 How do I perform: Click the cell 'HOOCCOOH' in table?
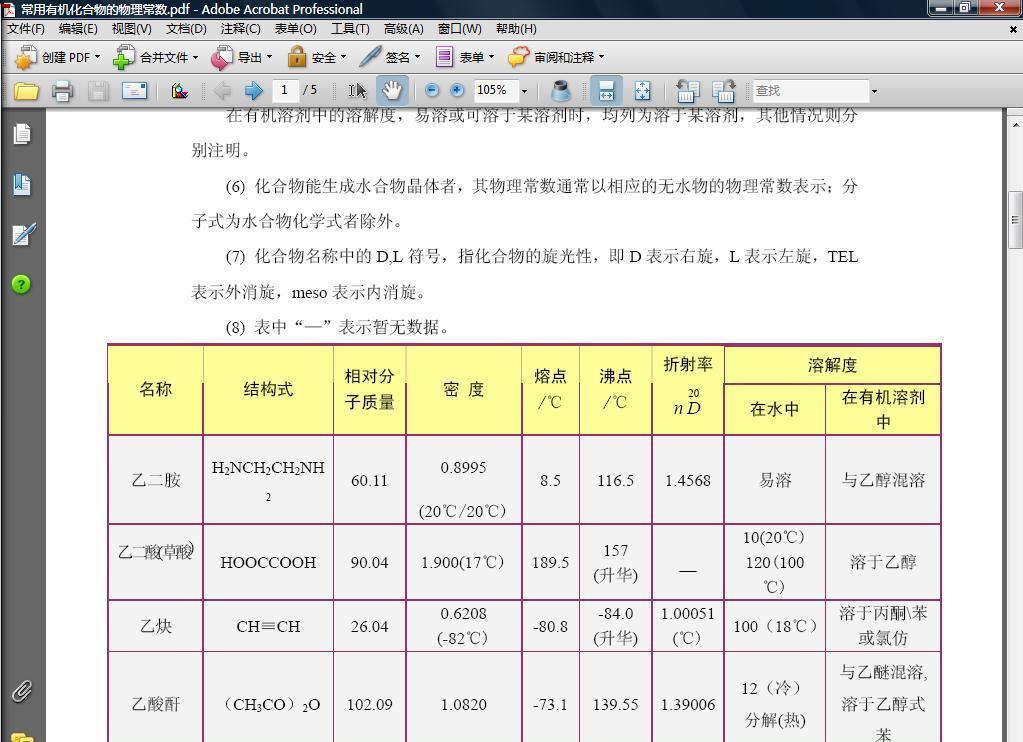pos(268,563)
